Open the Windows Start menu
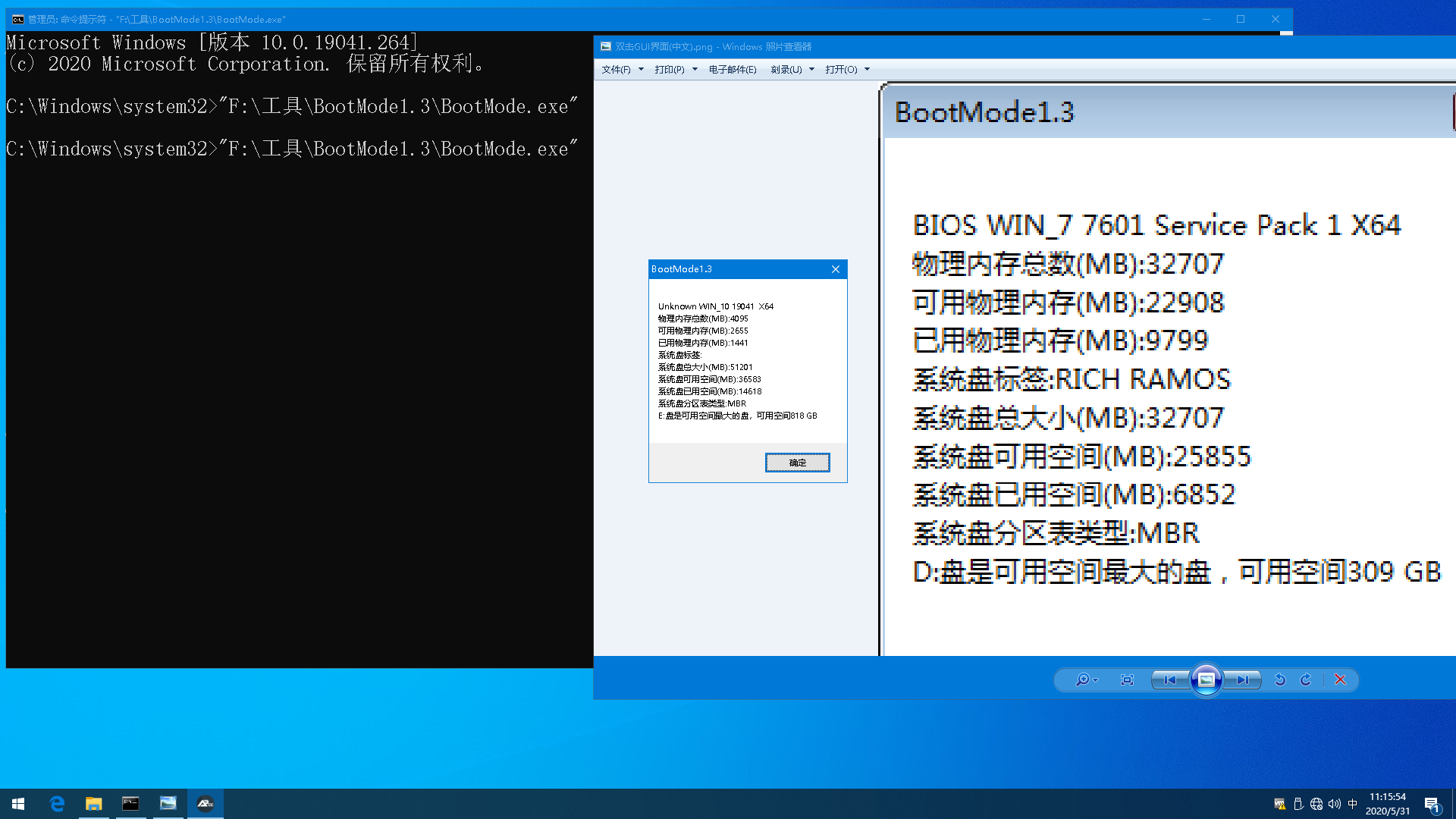Screen dimensions: 1456x819 [18, 804]
